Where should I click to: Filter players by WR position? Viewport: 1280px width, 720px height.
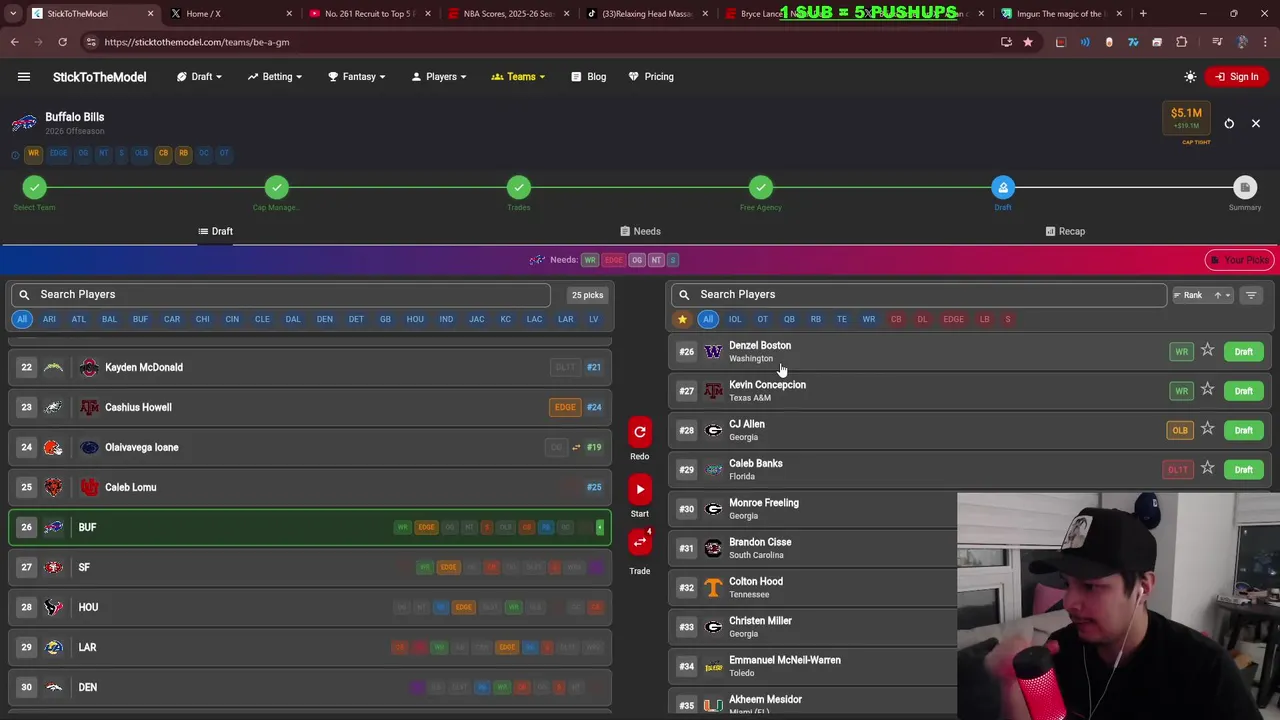pyautogui.click(x=868, y=319)
